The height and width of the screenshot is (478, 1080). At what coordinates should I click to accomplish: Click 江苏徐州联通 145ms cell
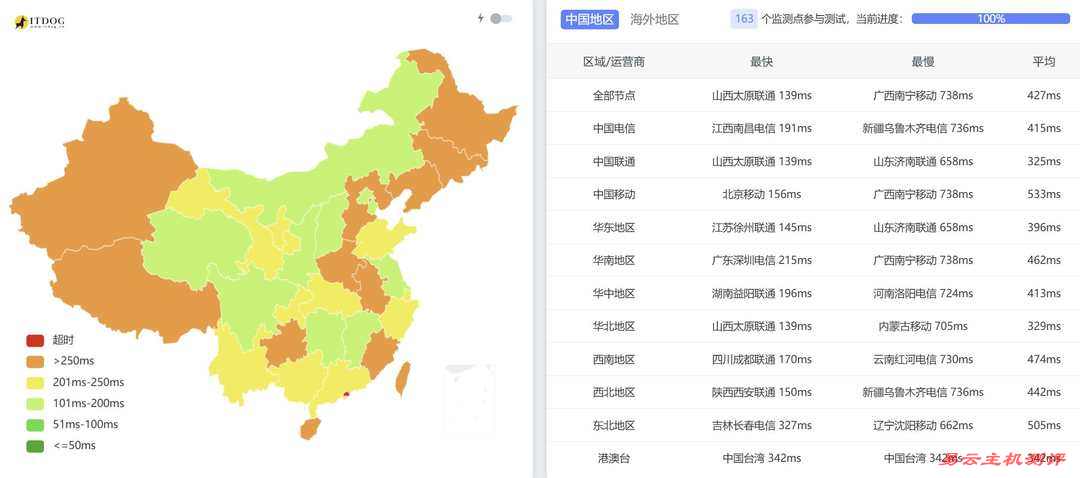[x=762, y=227]
